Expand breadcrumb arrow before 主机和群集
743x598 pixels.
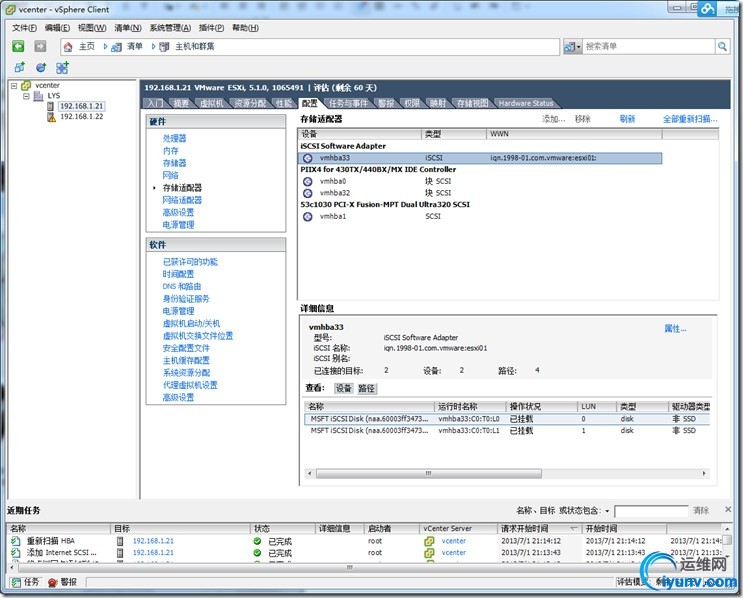[154, 46]
